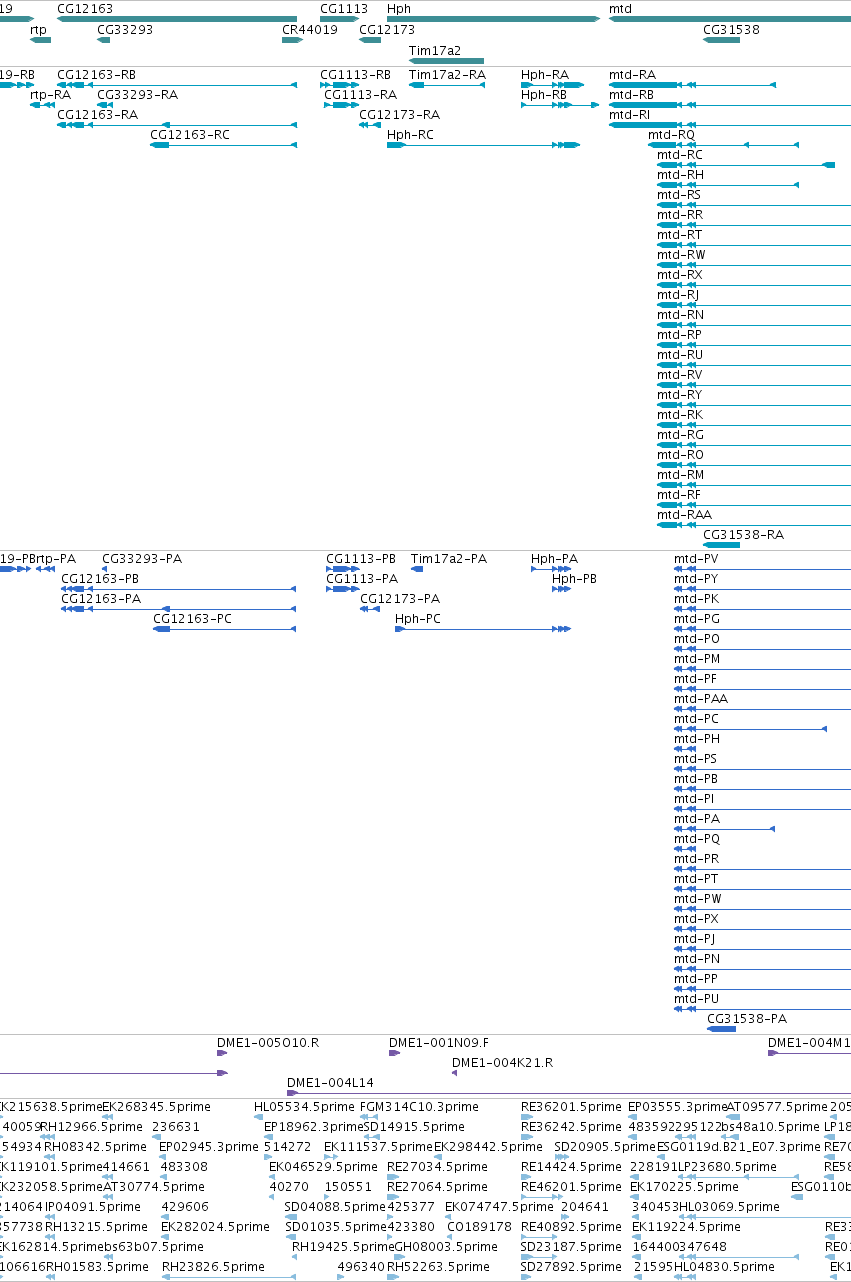This screenshot has width=851, height=1282.
Task: Select EST RE36242.5prime label
Action: 571,1126
